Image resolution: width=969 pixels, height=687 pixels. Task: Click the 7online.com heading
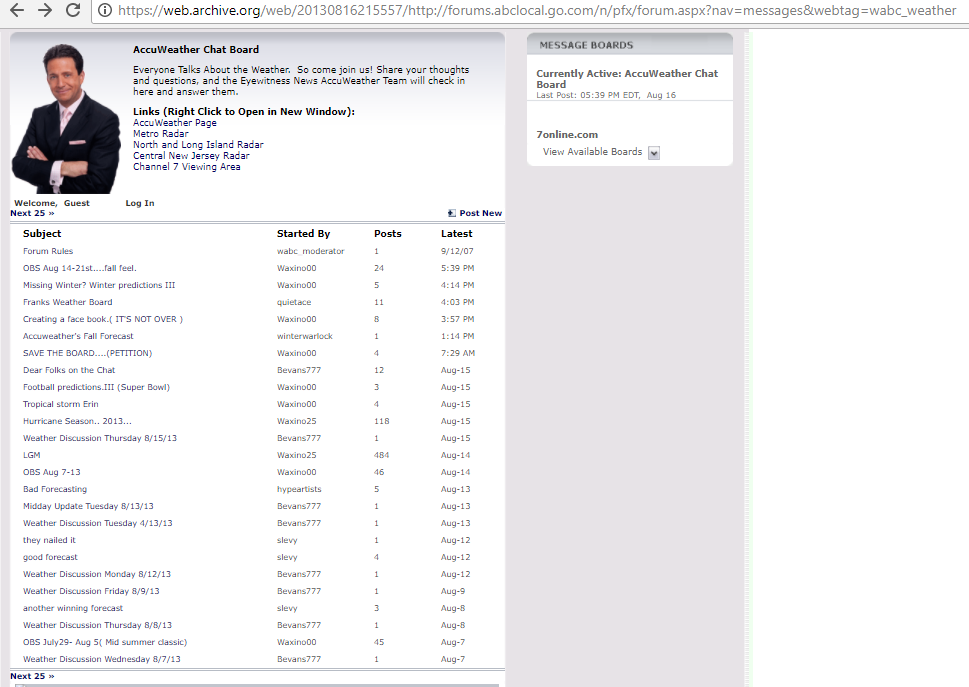(567, 135)
